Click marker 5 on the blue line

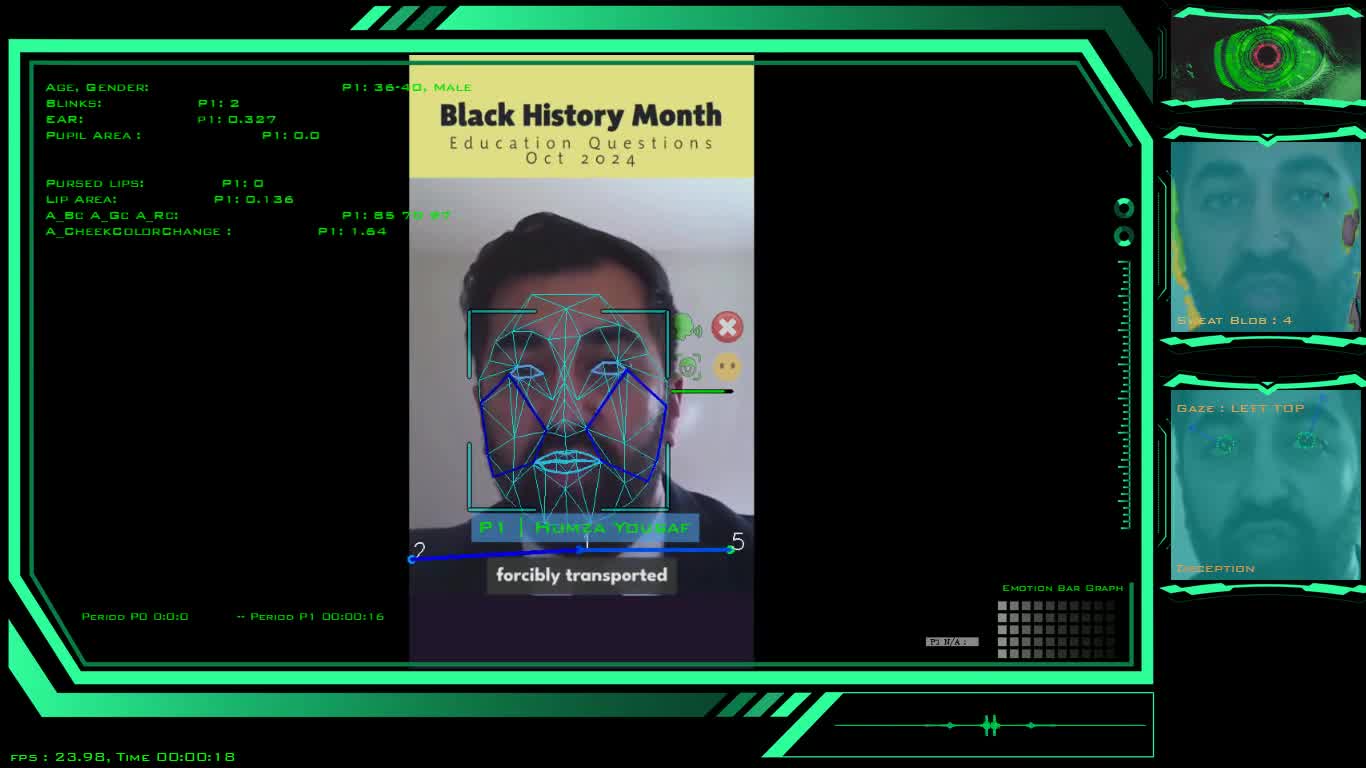[731, 549]
